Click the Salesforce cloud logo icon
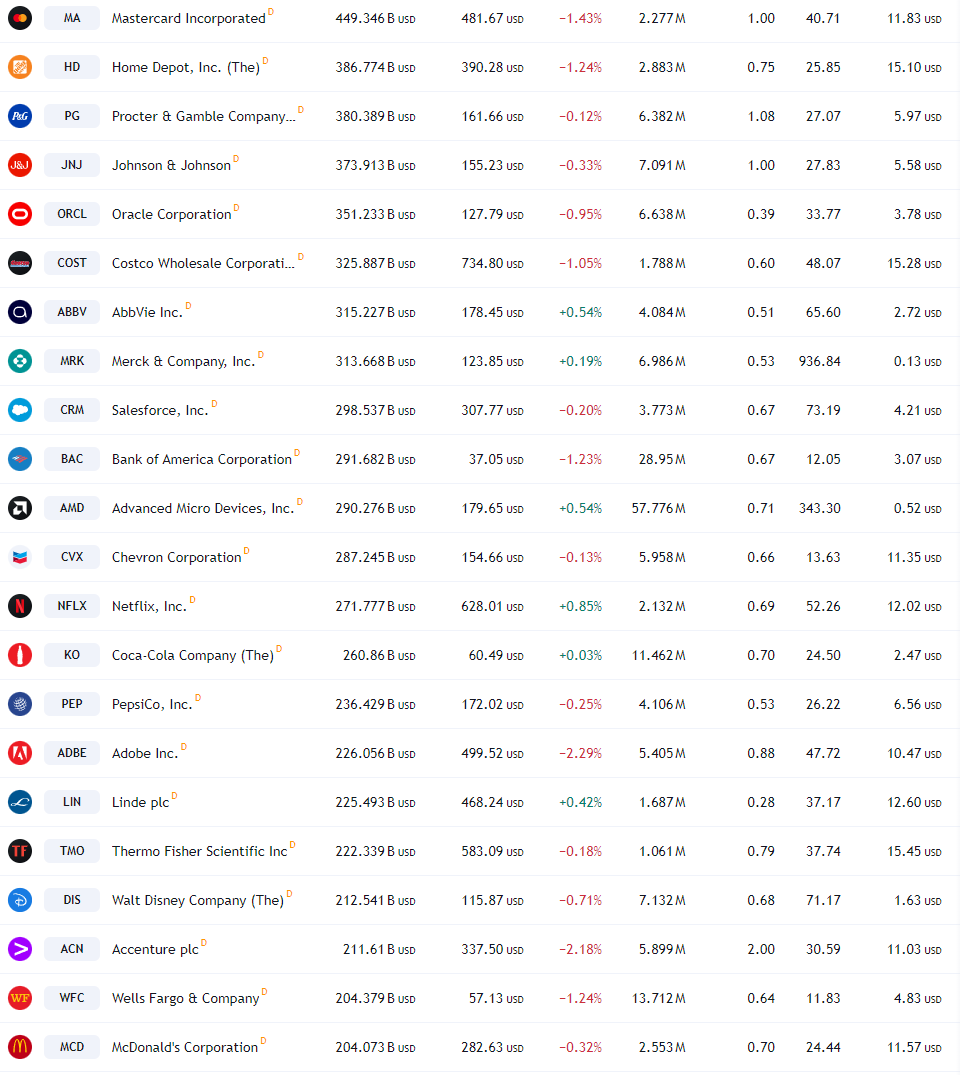960x1075 pixels. coord(20,410)
